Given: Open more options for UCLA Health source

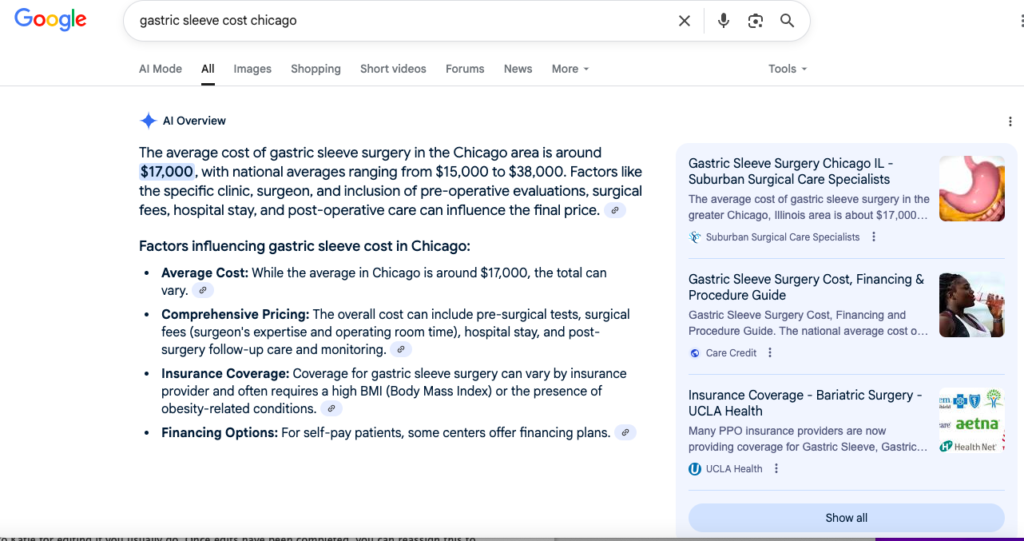Looking at the screenshot, I should (776, 468).
